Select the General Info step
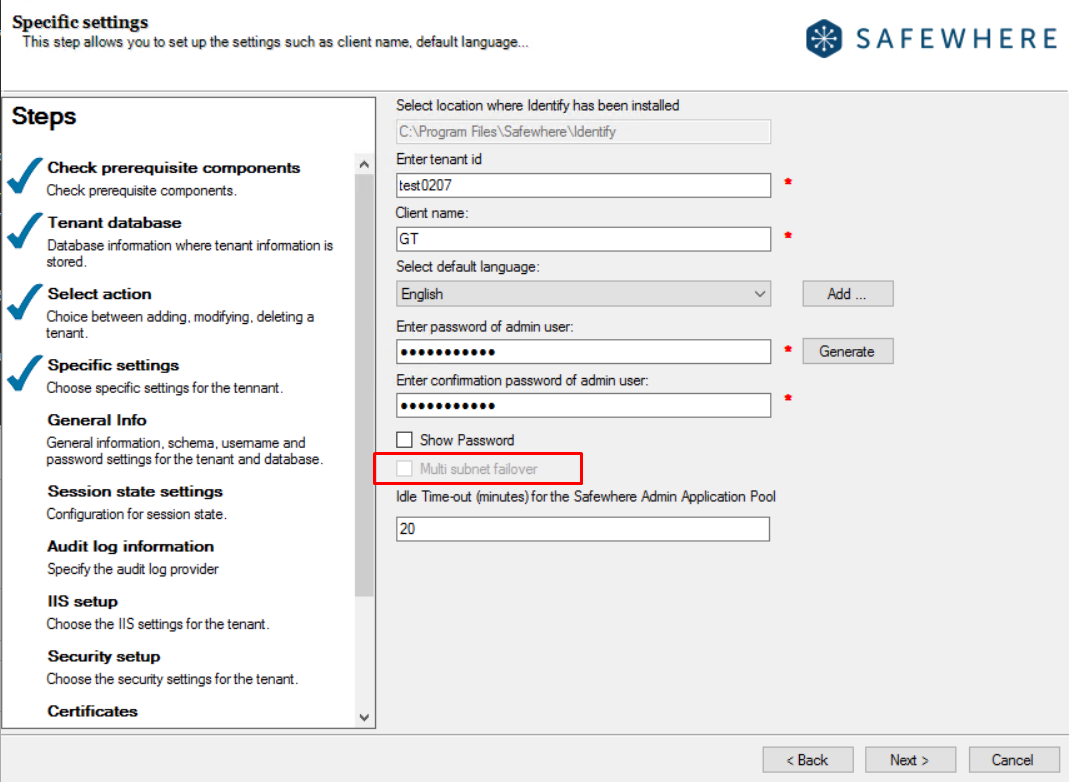1069x782 pixels. click(97, 420)
